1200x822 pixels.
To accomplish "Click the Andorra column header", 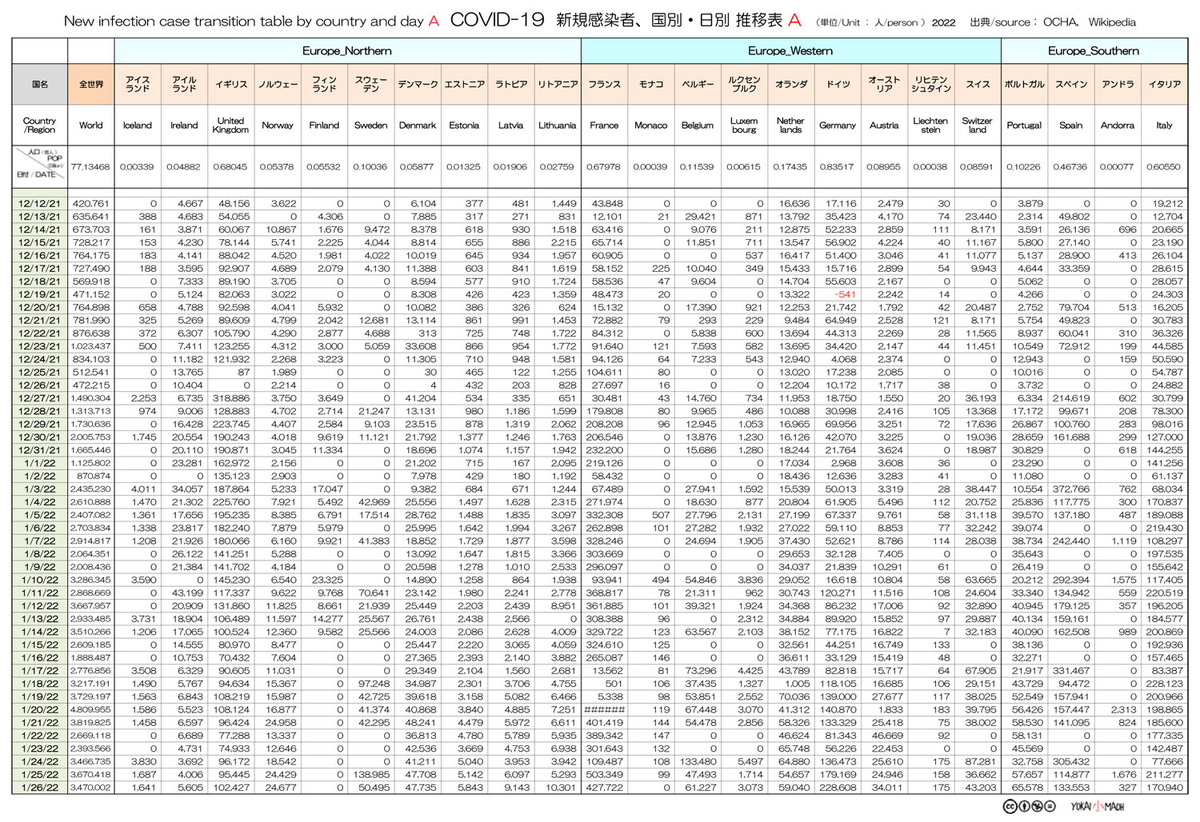I will [1118, 126].
